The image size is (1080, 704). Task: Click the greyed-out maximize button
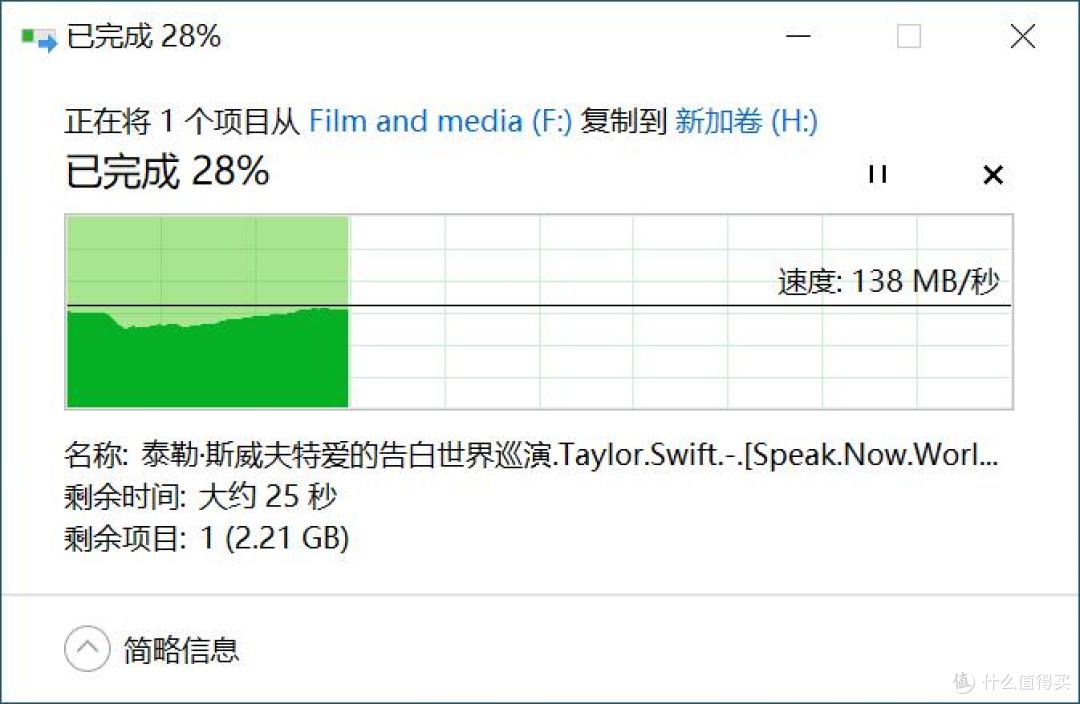[x=908, y=36]
